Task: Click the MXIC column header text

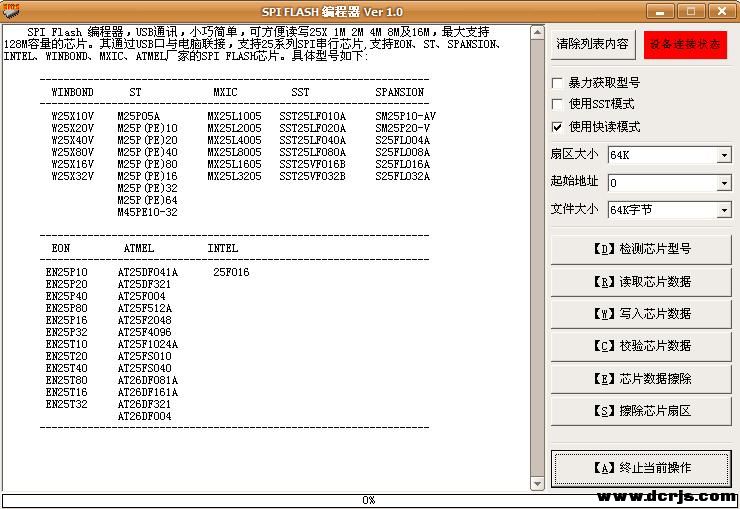Action: (x=225, y=92)
